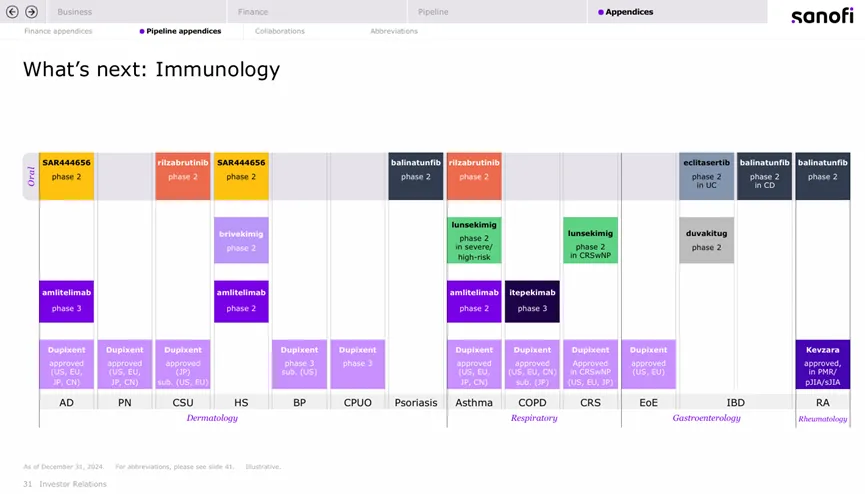
Task: Open the Abbreviations subsection
Action: tap(394, 31)
